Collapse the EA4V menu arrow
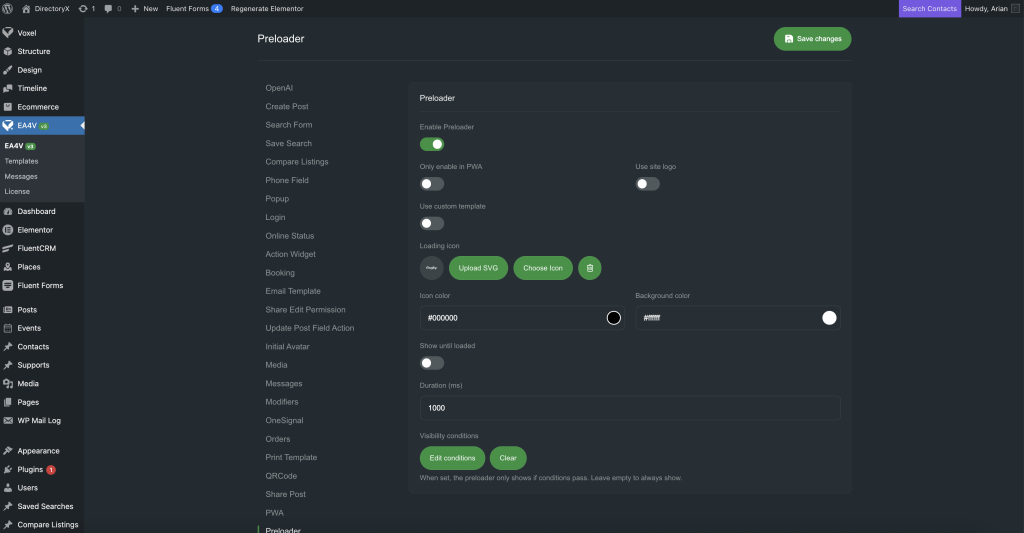This screenshot has width=1024, height=533. (x=81, y=125)
